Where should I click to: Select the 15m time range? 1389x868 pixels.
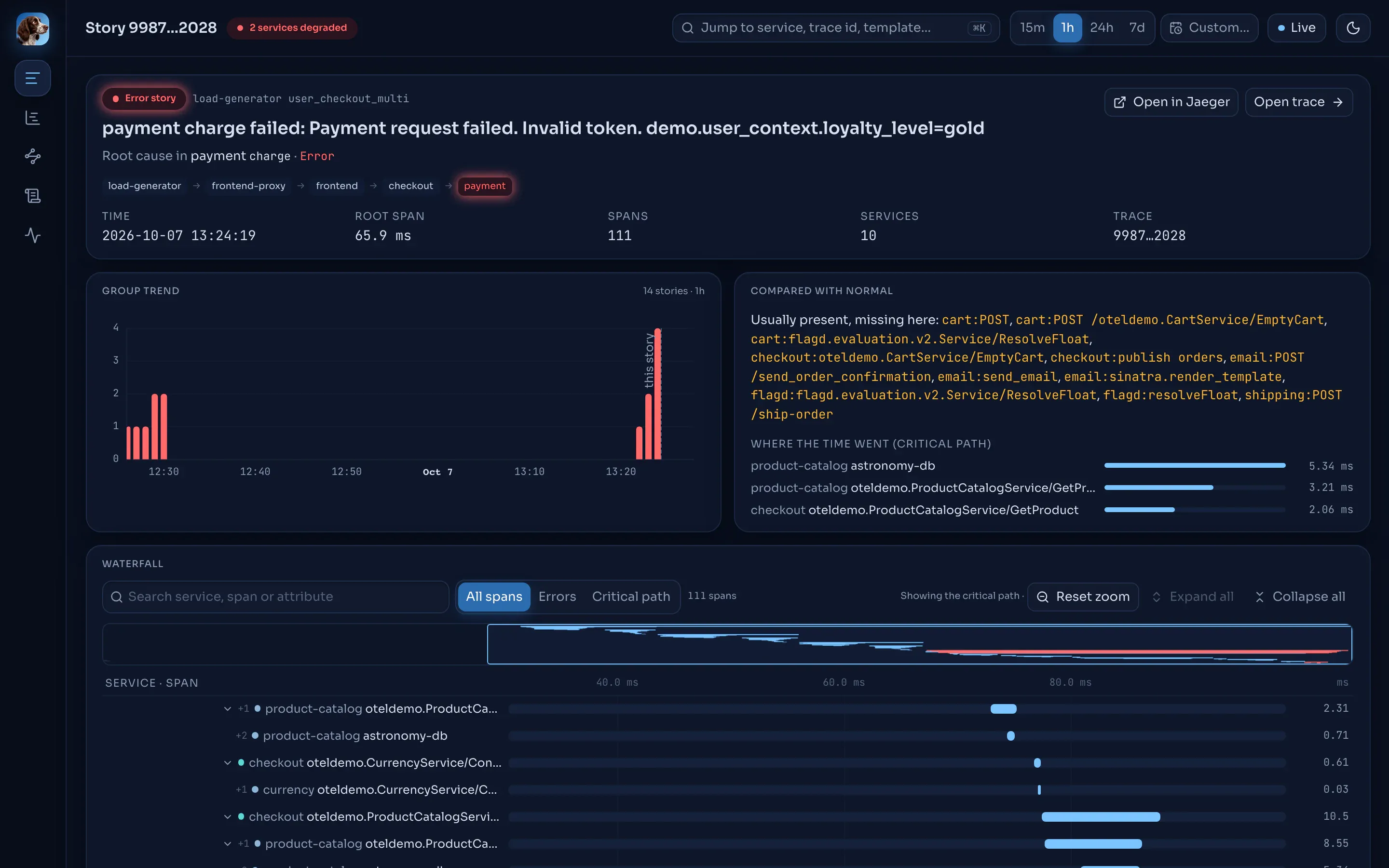coord(1032,27)
